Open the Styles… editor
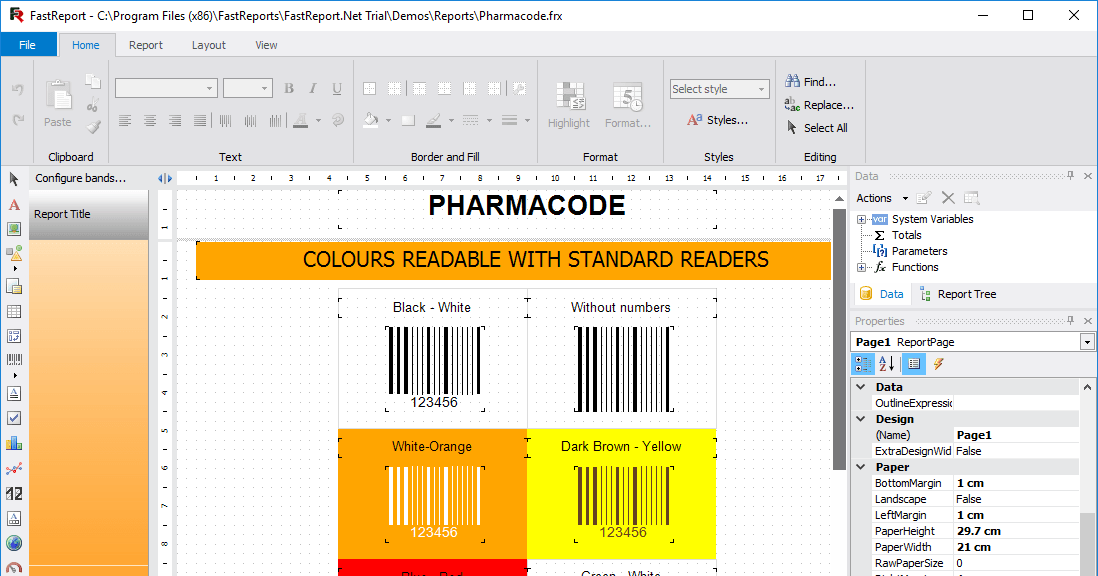The image size is (1098, 576). (x=718, y=120)
